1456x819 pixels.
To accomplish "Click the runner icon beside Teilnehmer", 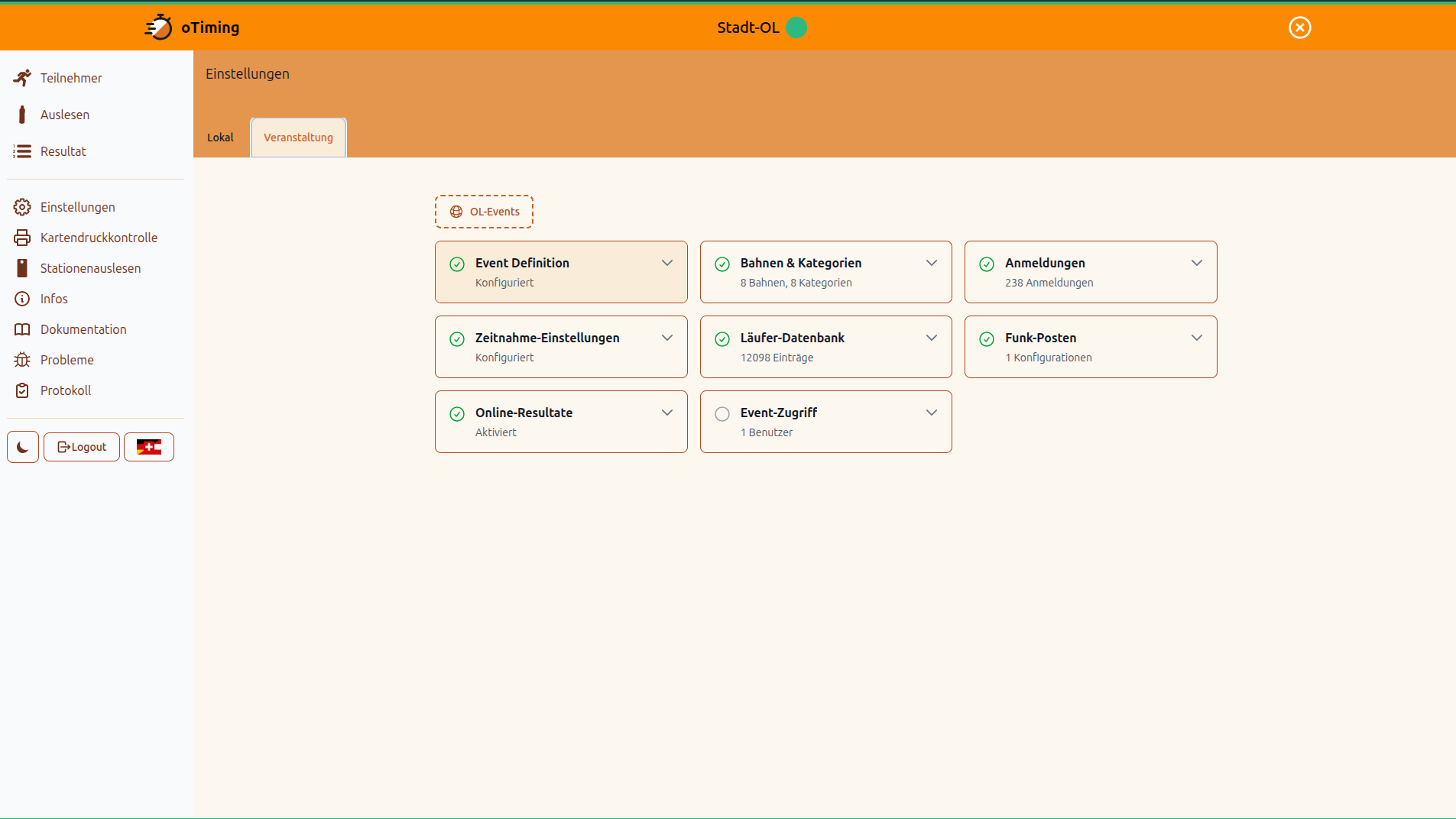I will click(x=22, y=78).
